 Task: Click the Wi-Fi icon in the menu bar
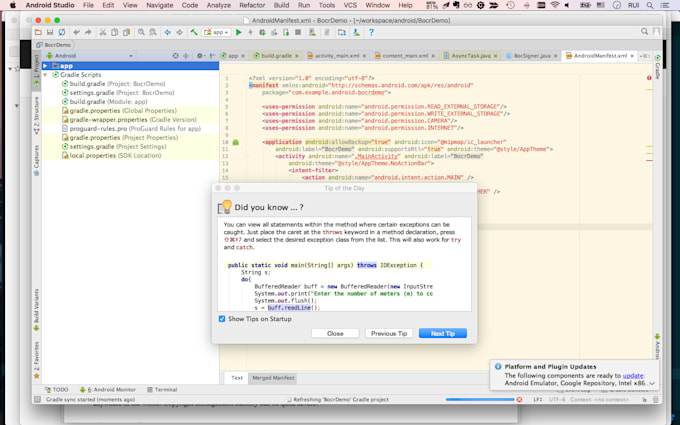tap(554, 5)
